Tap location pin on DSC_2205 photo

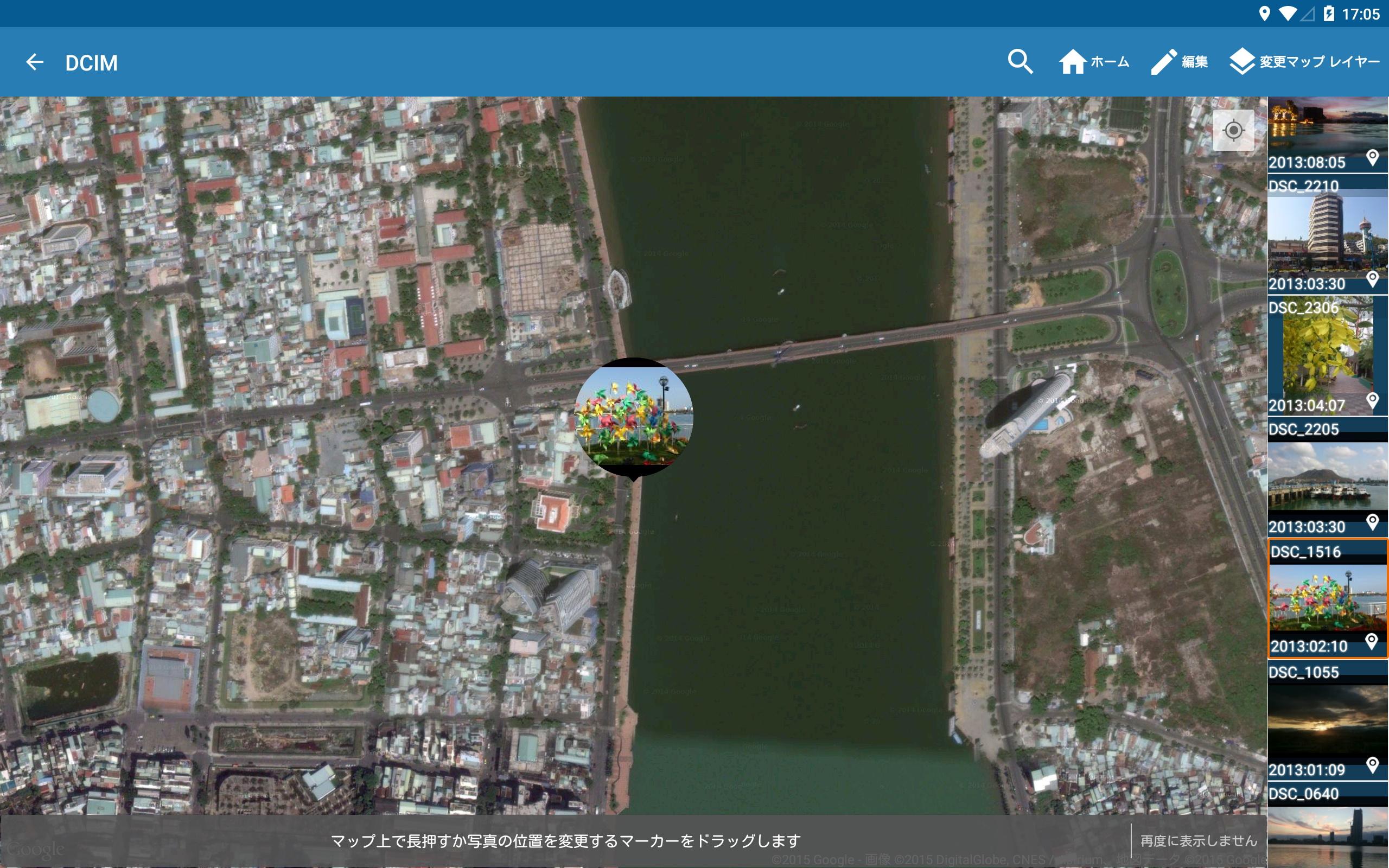[x=1372, y=522]
